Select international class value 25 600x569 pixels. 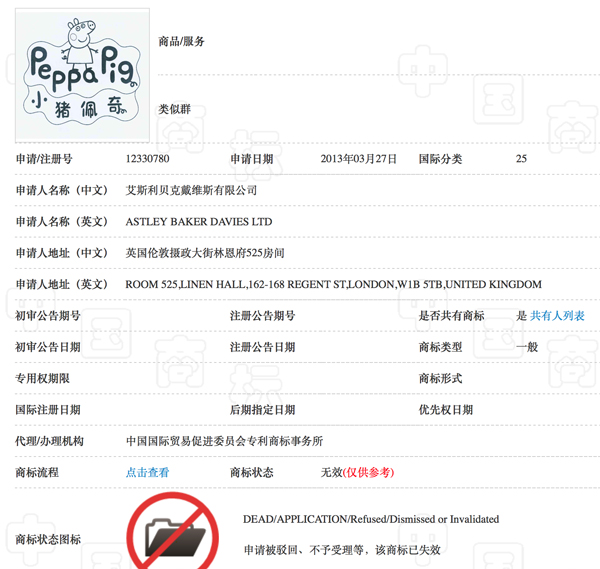coord(521,158)
